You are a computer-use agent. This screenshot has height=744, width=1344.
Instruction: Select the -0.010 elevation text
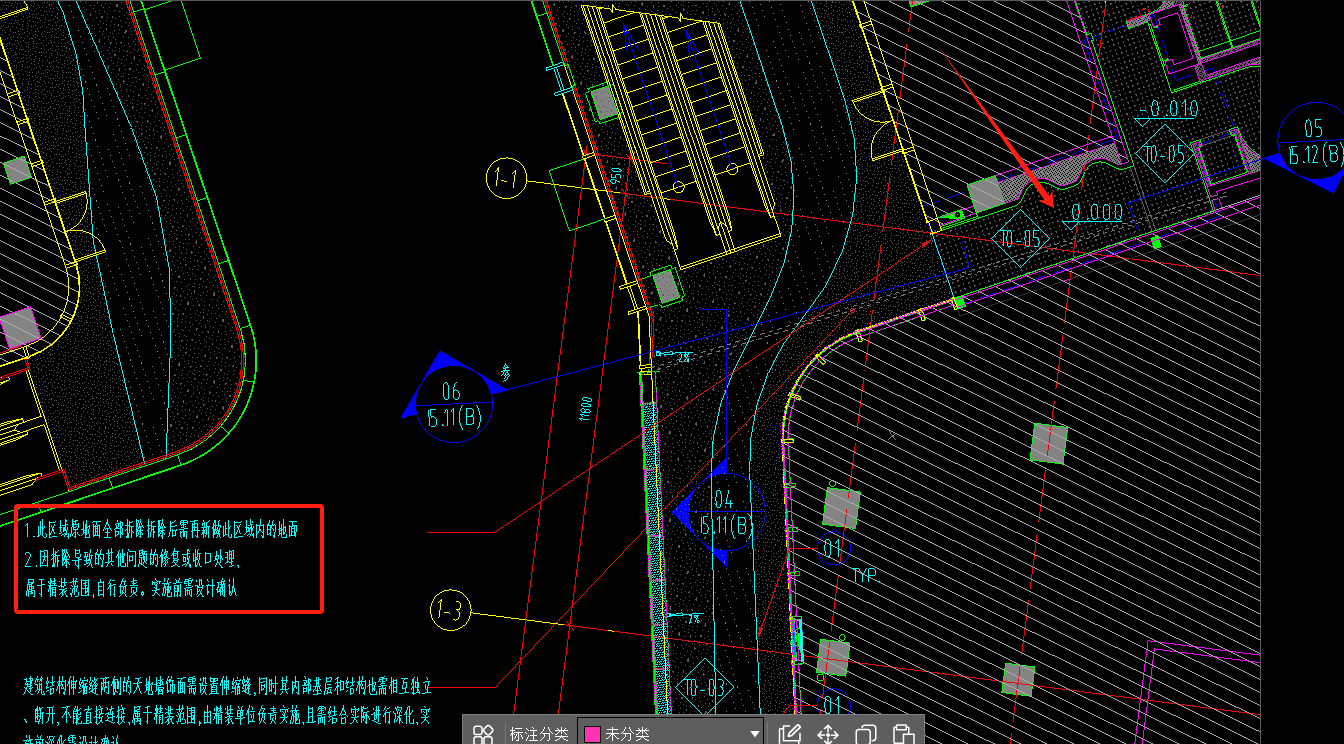tap(1168, 109)
